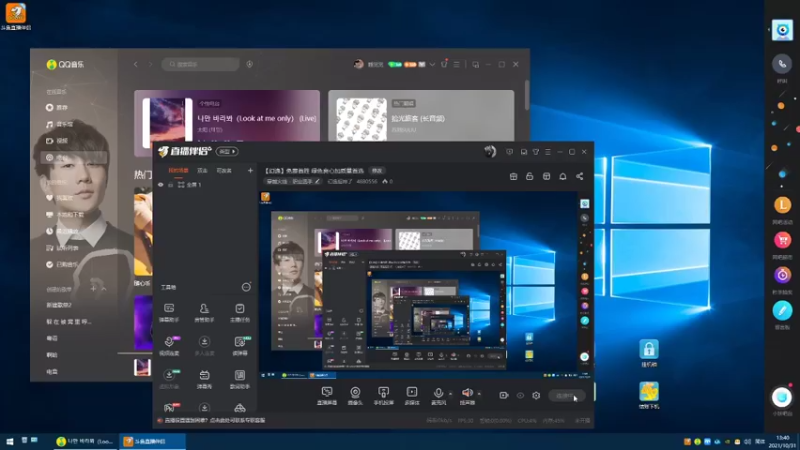Open Recommend in QQ Music sidebar
Viewport: 800px width, 450px height.
pyautogui.click(x=57, y=108)
